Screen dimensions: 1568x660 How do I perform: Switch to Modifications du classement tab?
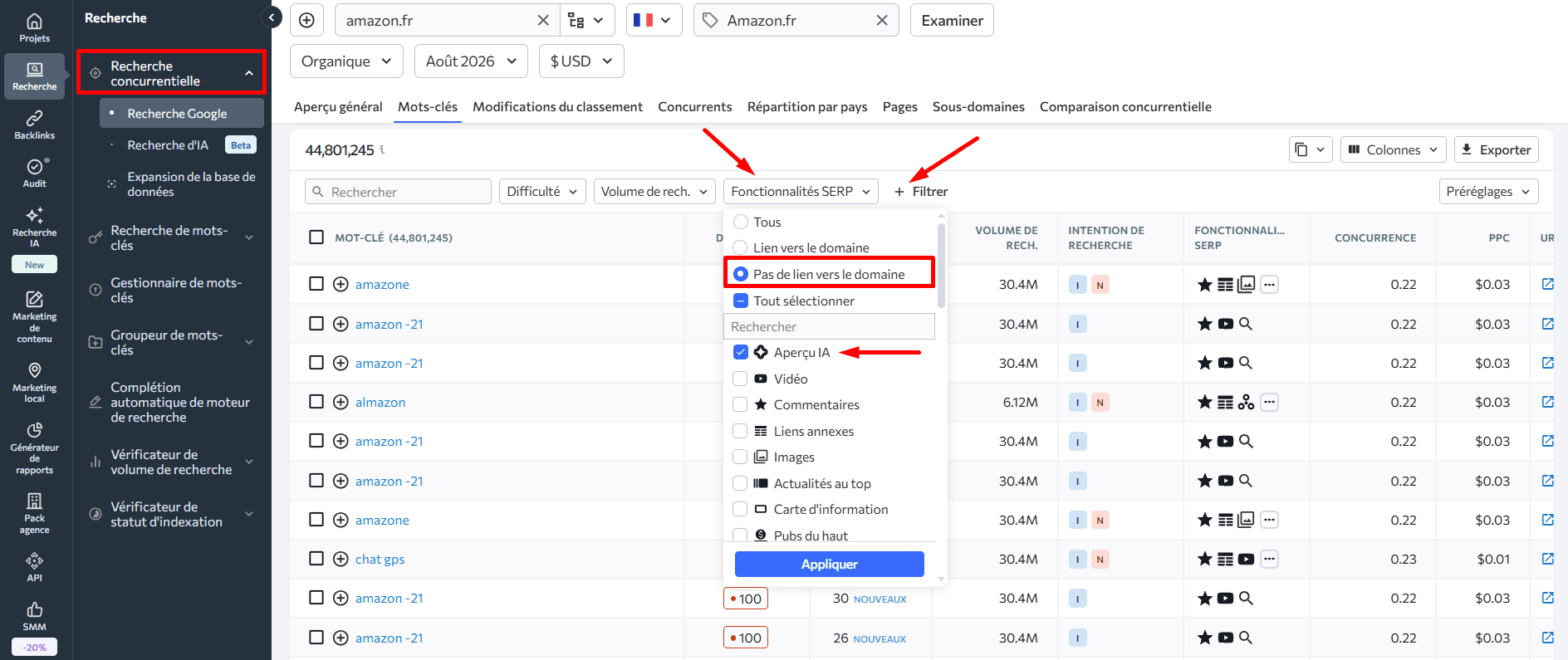tap(557, 107)
